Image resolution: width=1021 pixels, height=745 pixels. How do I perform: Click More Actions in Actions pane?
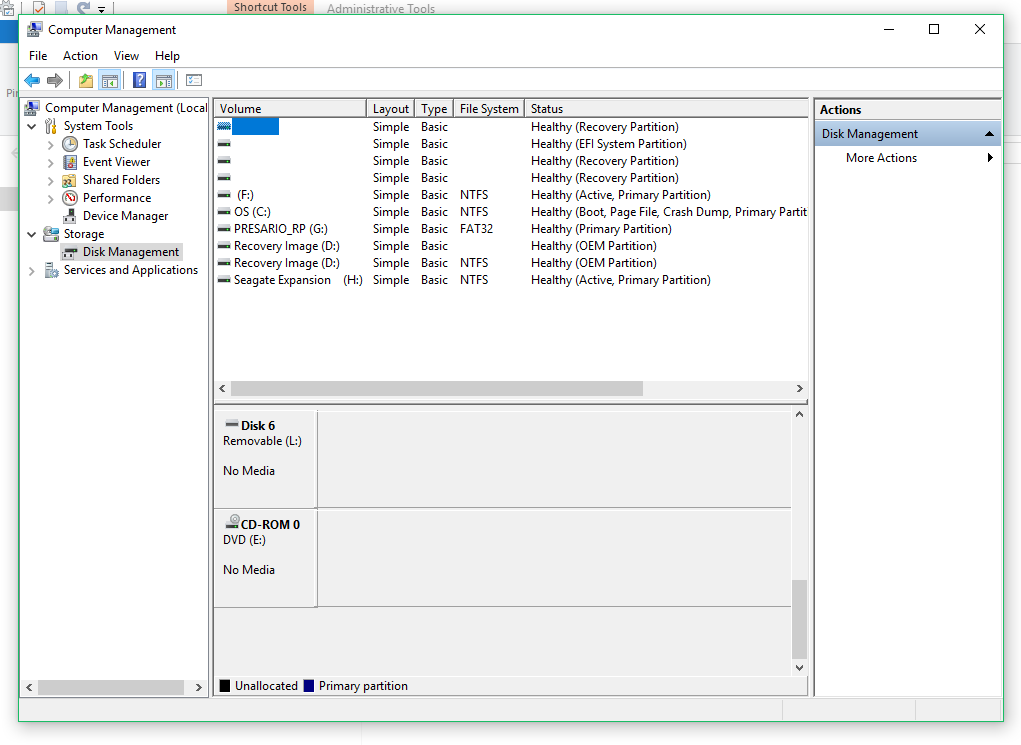(x=881, y=158)
